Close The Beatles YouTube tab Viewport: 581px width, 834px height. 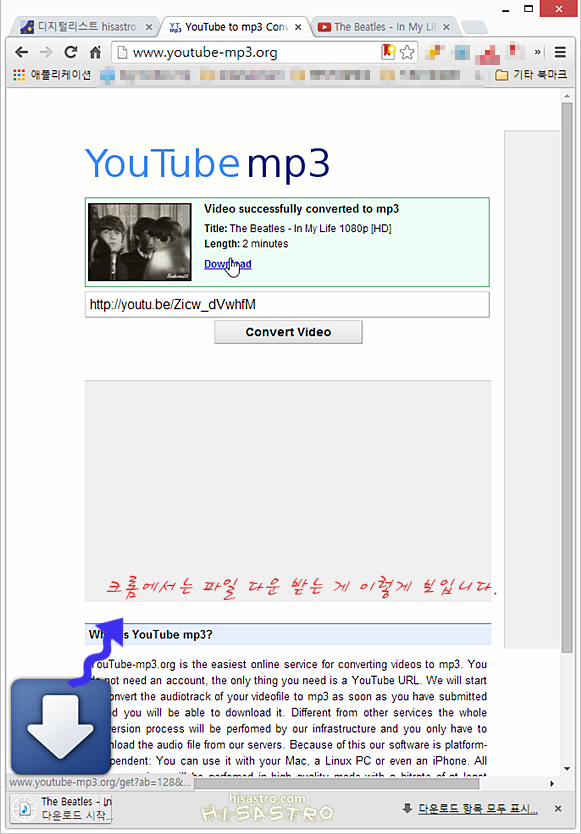446,27
